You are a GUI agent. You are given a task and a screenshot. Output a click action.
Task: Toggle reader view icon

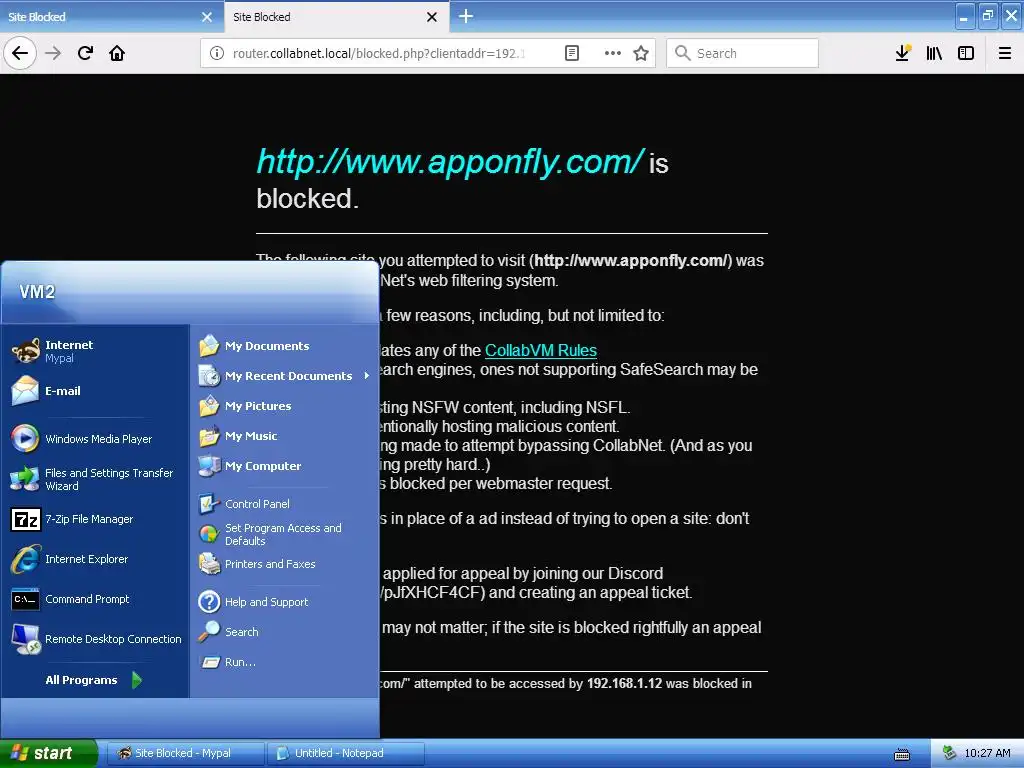tap(571, 53)
